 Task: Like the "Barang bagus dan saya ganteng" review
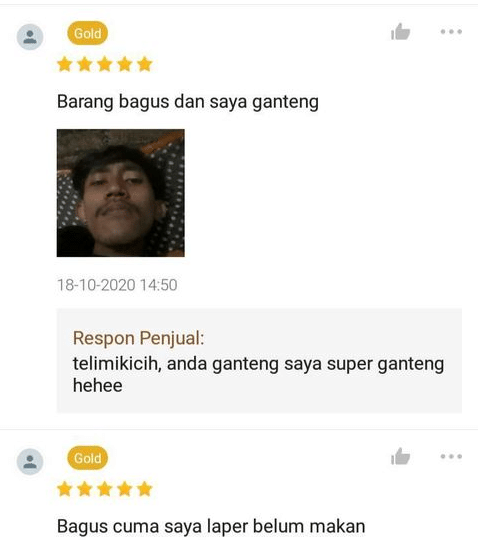(x=400, y=32)
